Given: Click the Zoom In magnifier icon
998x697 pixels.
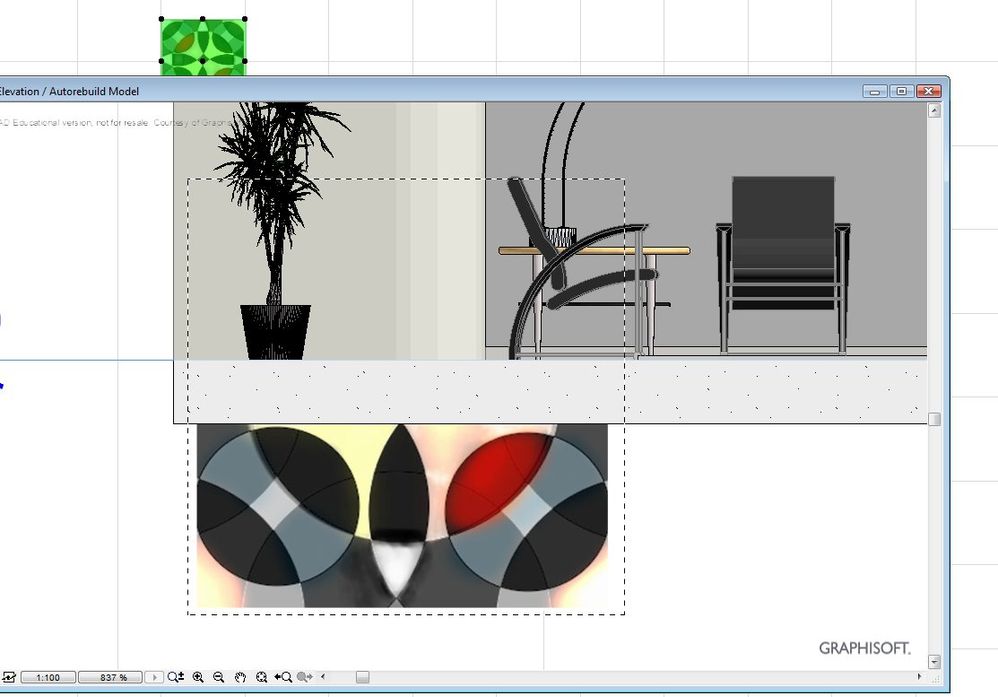Looking at the screenshot, I should point(198,677).
